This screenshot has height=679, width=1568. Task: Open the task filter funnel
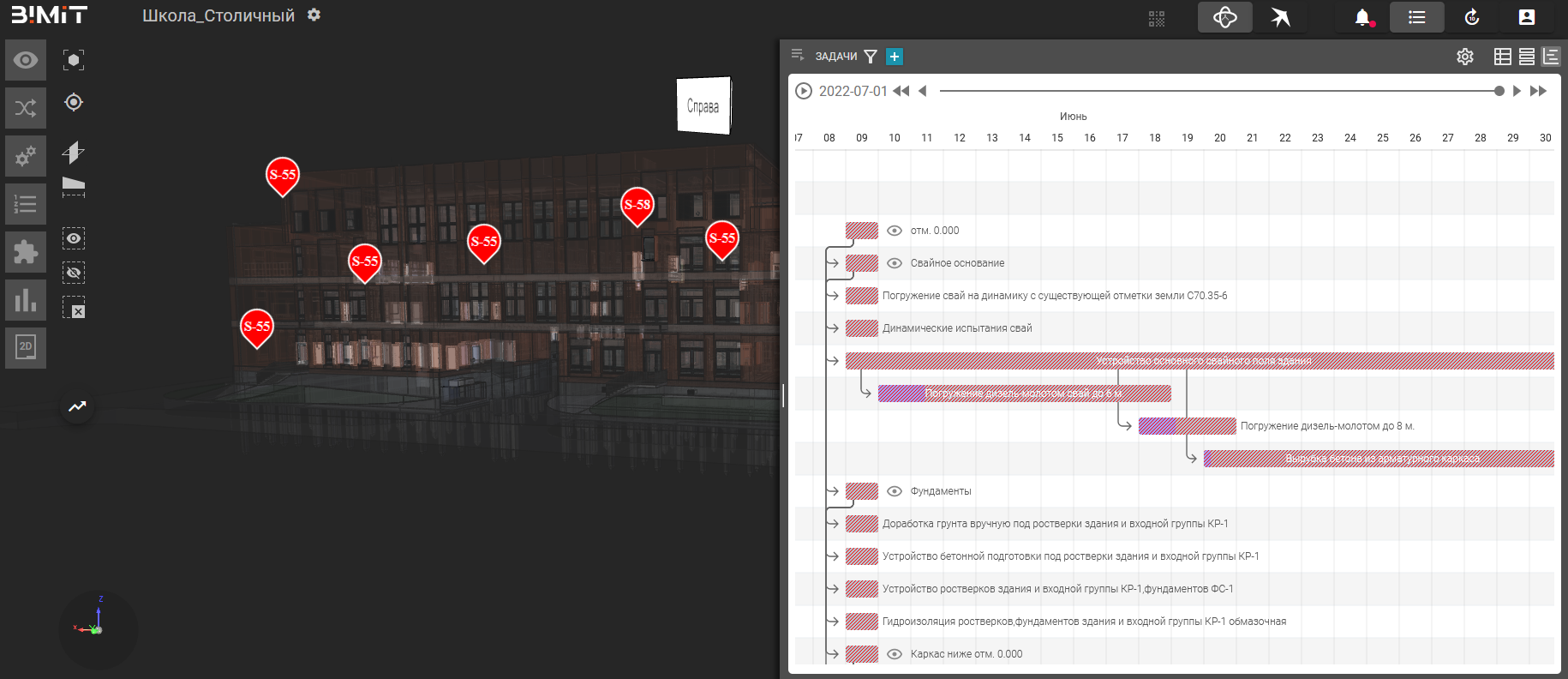click(871, 57)
